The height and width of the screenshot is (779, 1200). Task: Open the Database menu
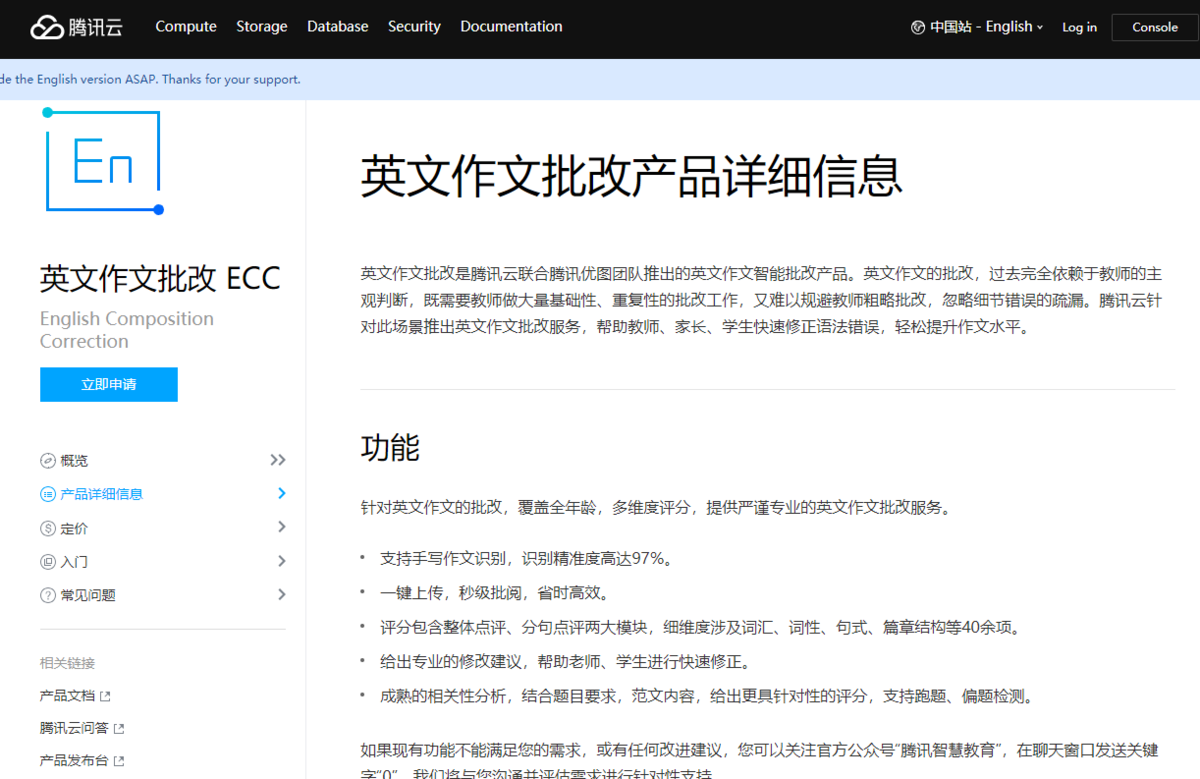(x=338, y=27)
